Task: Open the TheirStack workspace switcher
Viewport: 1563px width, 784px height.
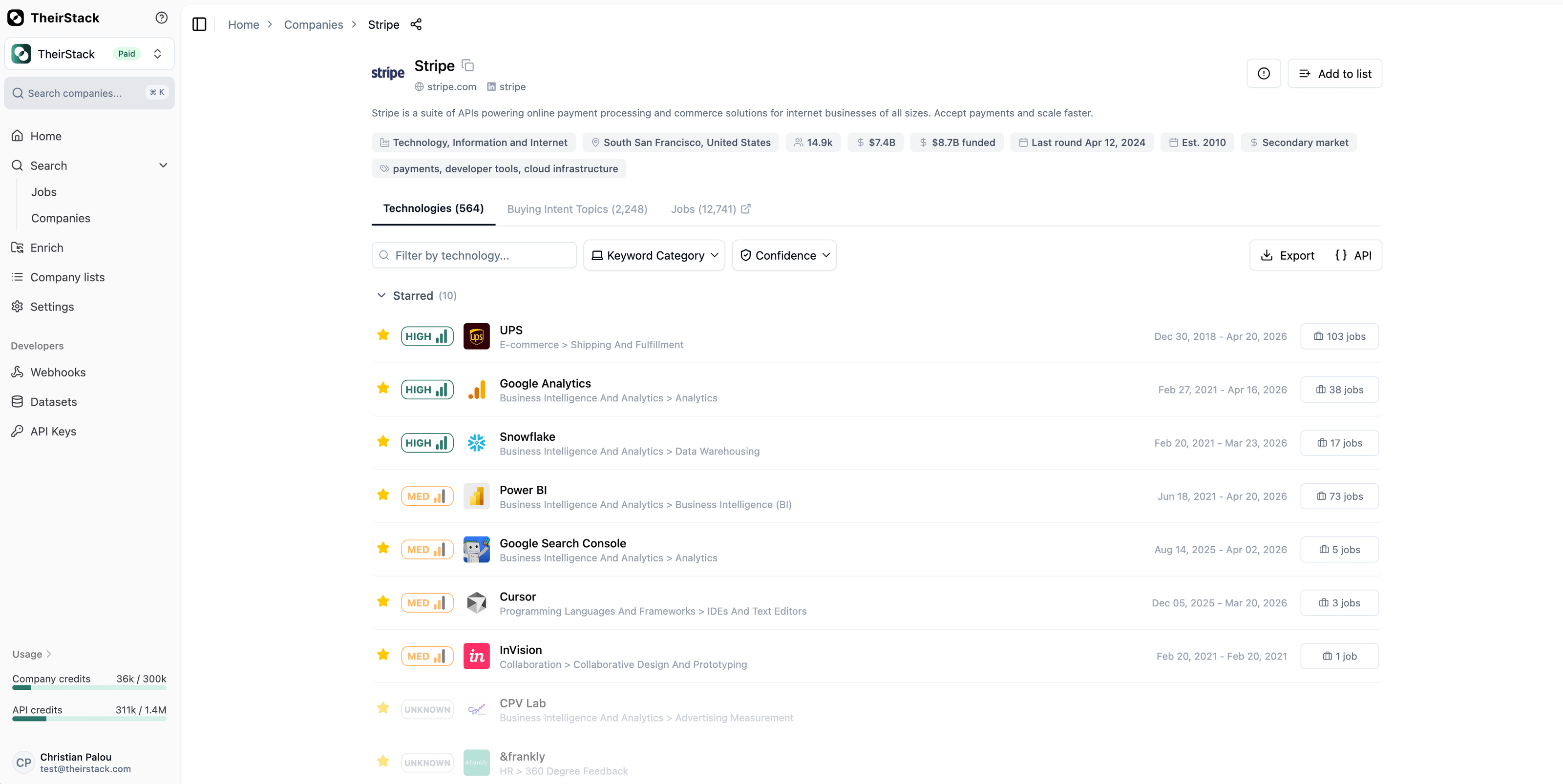Action: (89, 54)
